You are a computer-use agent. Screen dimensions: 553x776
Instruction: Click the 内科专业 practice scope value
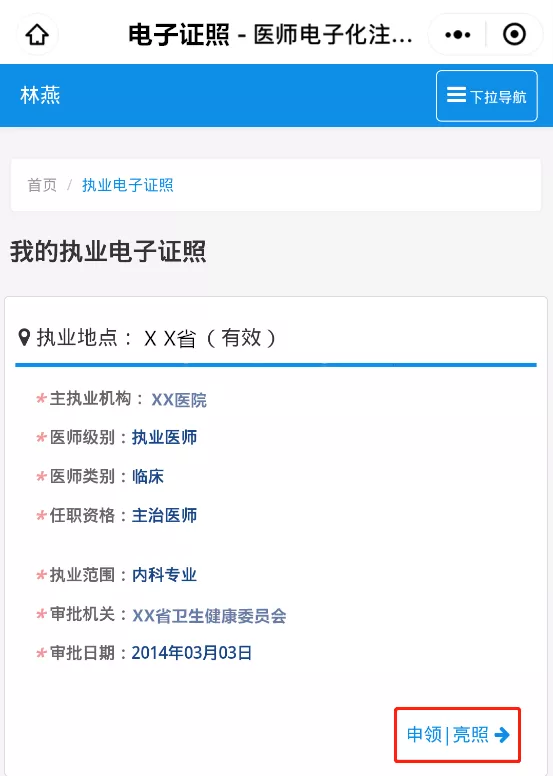click(164, 575)
